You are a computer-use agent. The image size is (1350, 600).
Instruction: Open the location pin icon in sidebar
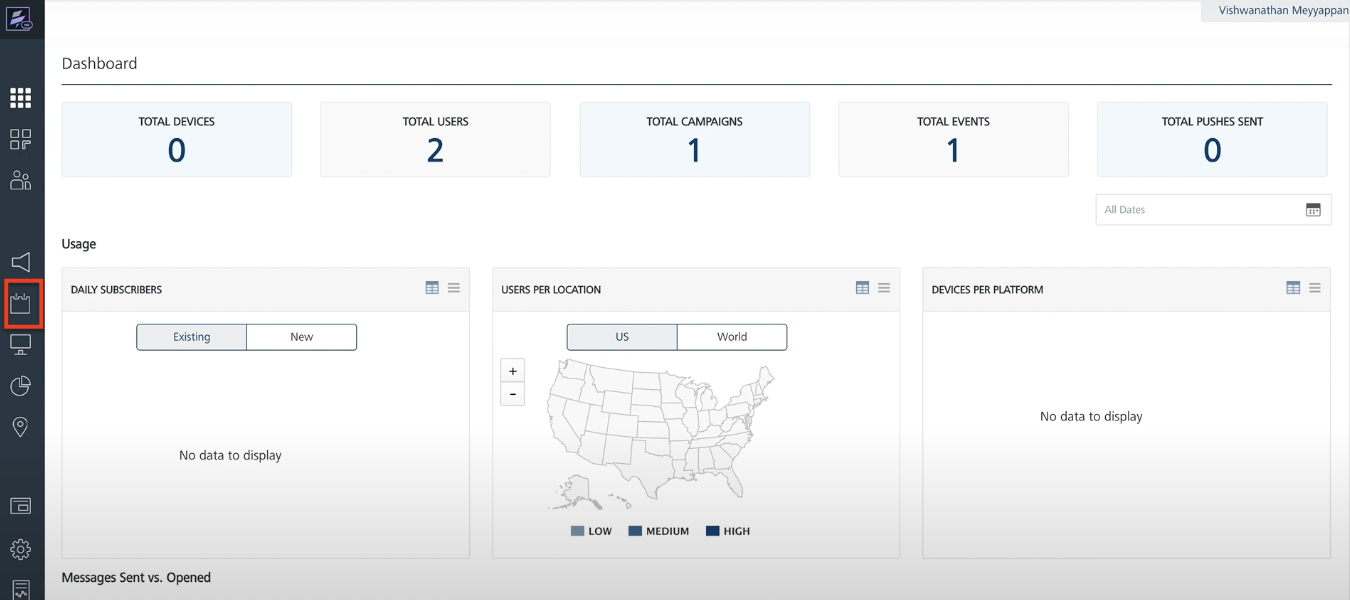coord(20,427)
